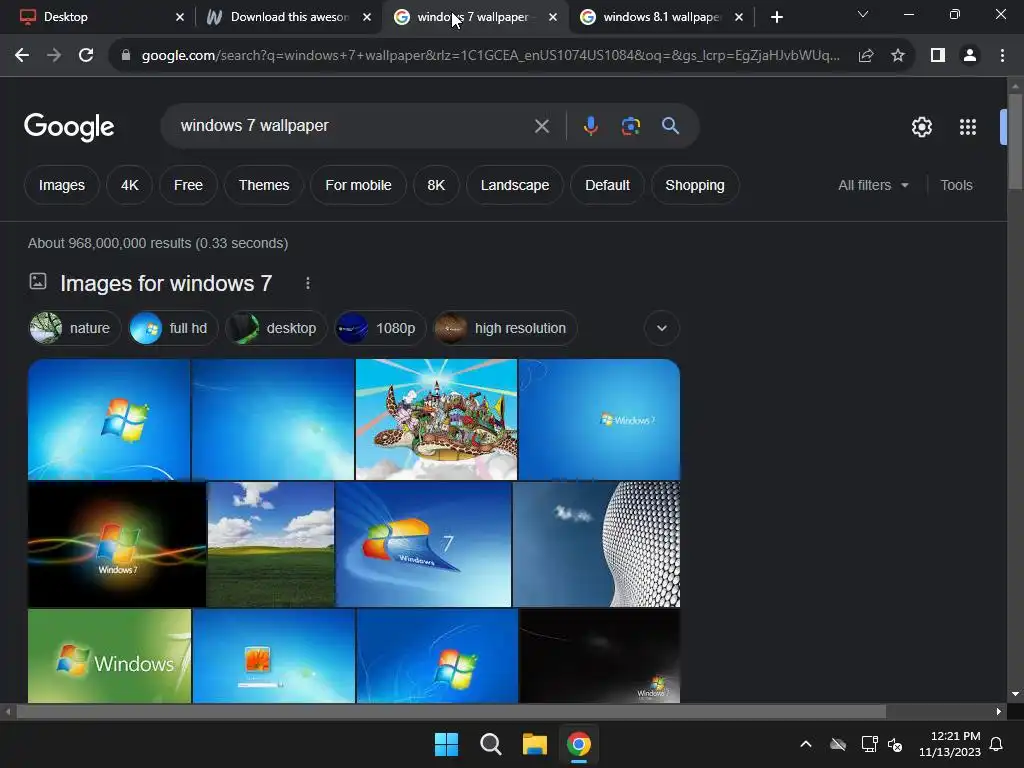Image resolution: width=1024 pixels, height=768 pixels.
Task: Open search Tools
Action: (956, 185)
